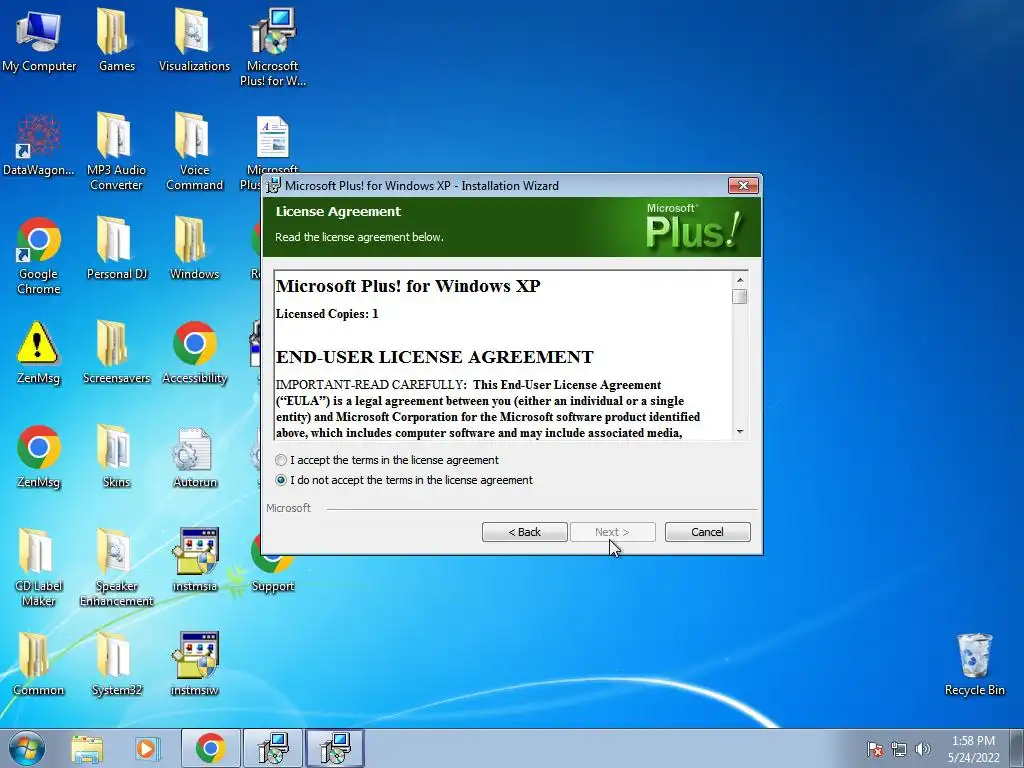
Task: Open the CD Label Maker folder
Action: pyautogui.click(x=39, y=568)
